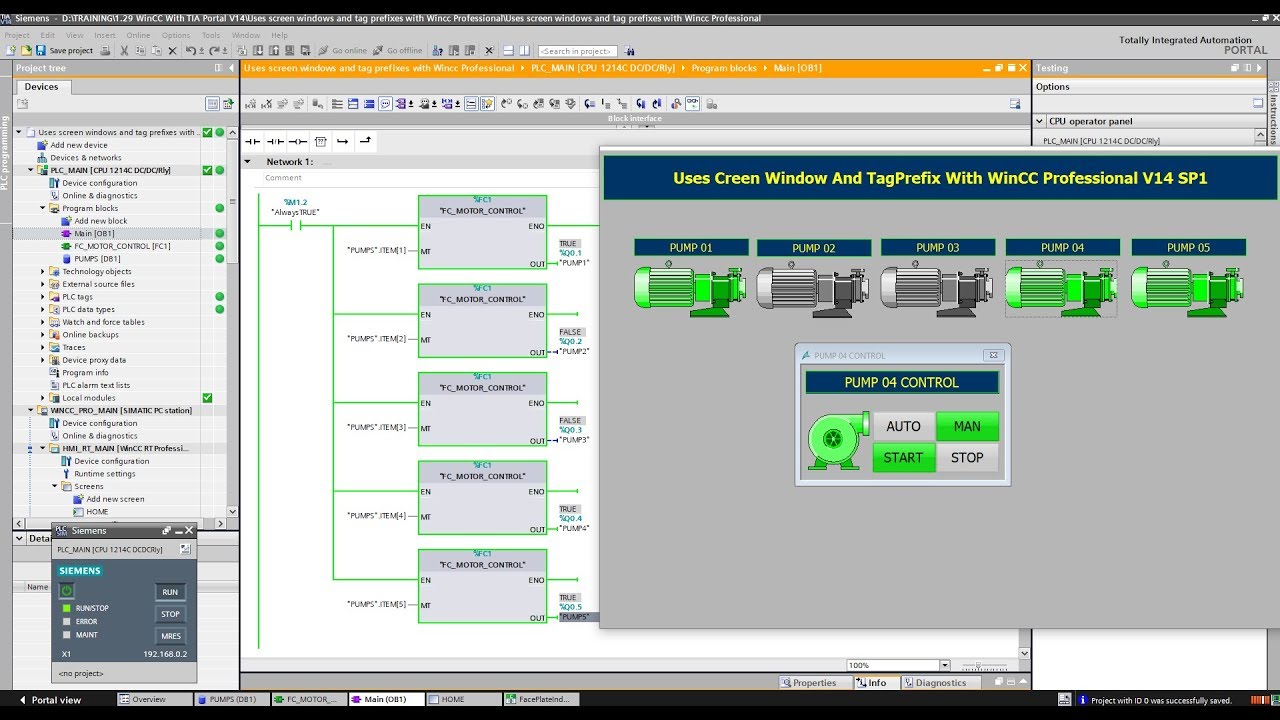Viewport: 1280px width, 720px height.
Task: Click the Search in project field
Action: coord(578,51)
